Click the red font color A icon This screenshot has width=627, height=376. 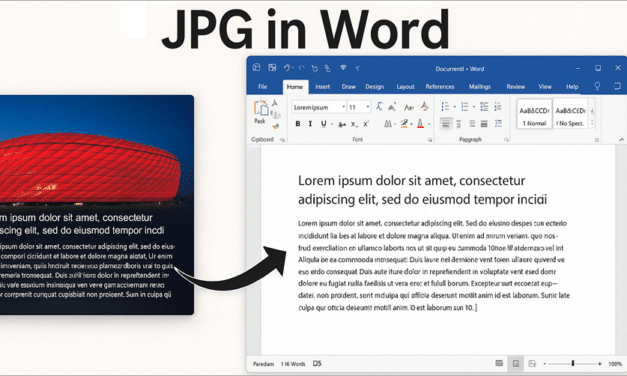(x=420, y=124)
